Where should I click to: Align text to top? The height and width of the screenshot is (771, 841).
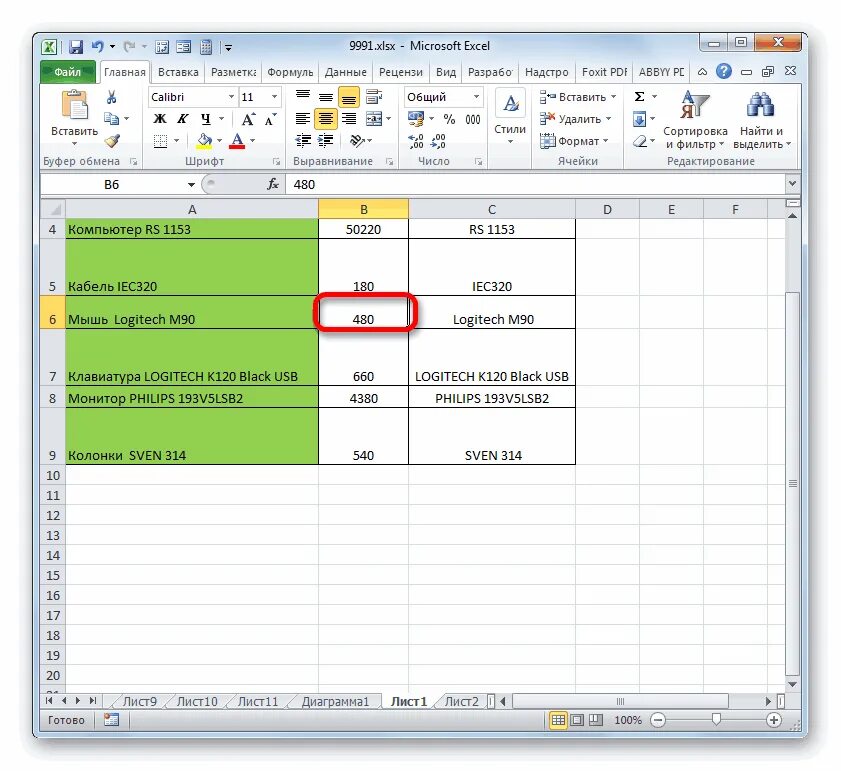pos(303,97)
